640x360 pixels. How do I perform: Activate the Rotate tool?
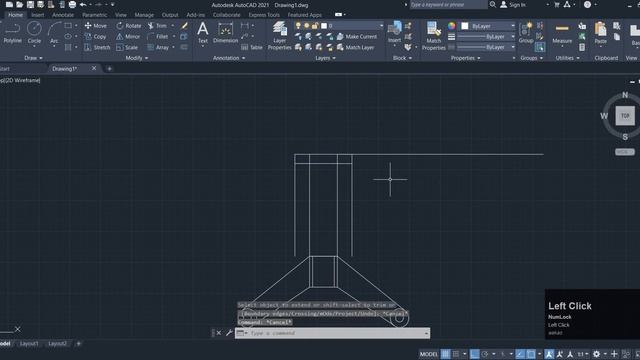pos(129,26)
